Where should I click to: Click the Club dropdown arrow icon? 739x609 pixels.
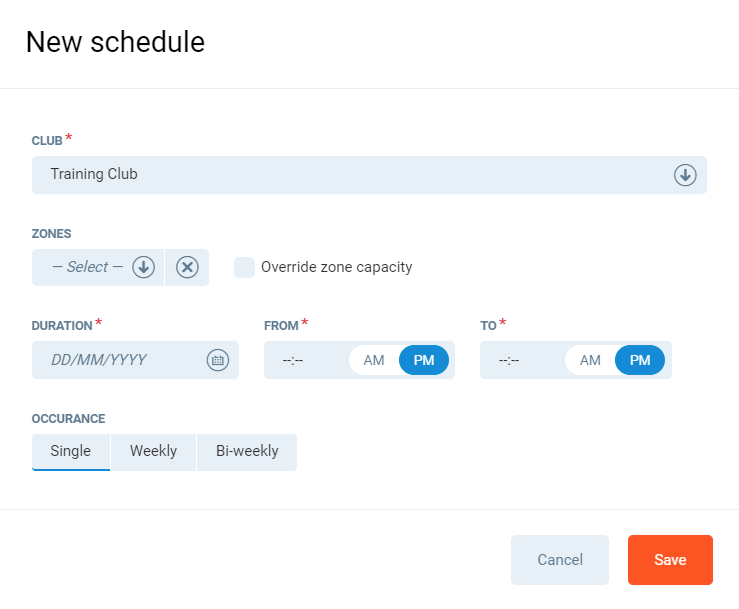(685, 175)
